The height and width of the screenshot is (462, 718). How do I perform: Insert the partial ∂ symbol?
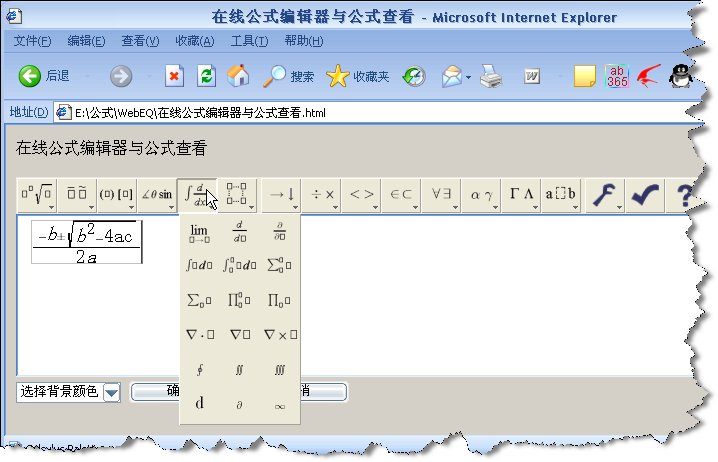(x=239, y=405)
